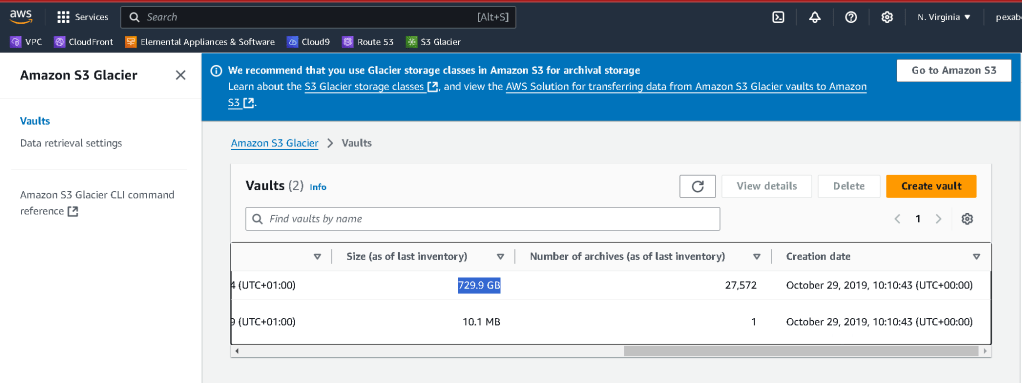
Task: Click the scrollbar left arrow
Action: point(237,351)
